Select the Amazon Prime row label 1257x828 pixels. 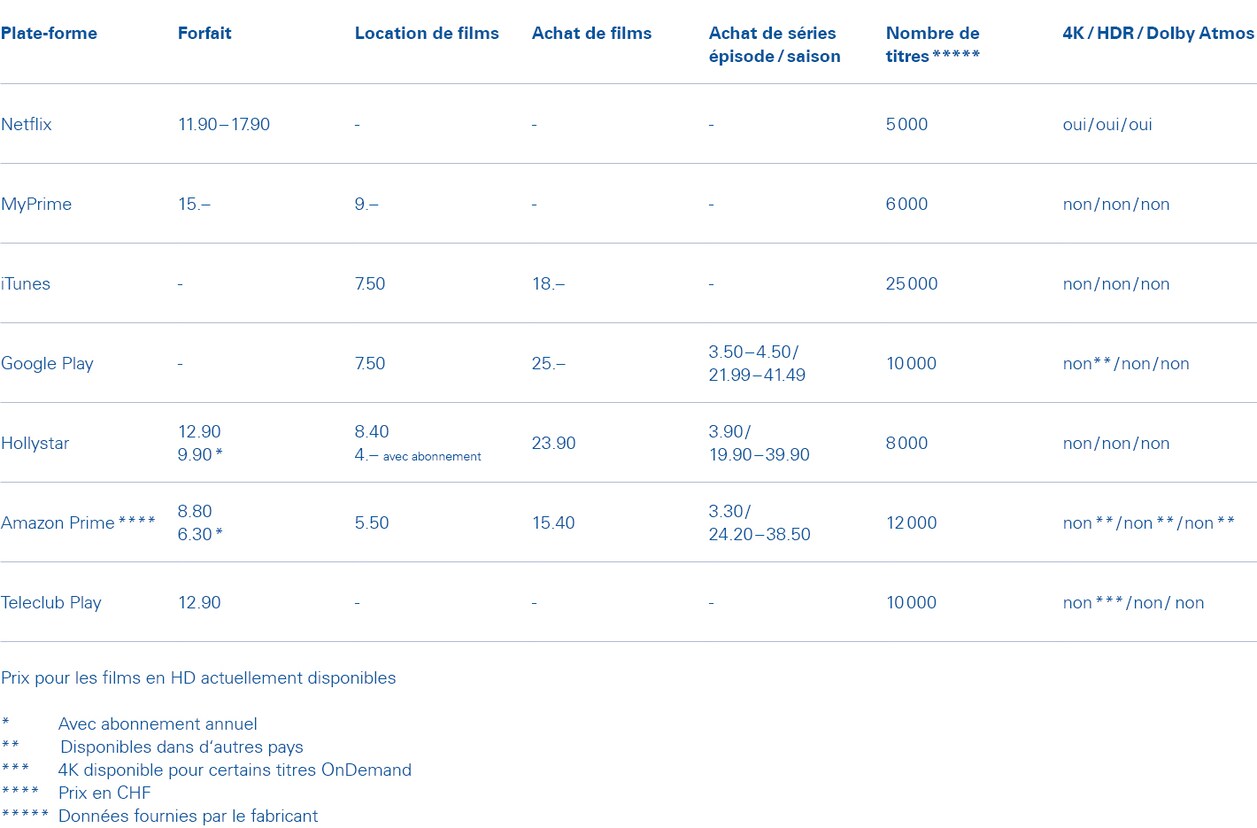[x=58, y=523]
